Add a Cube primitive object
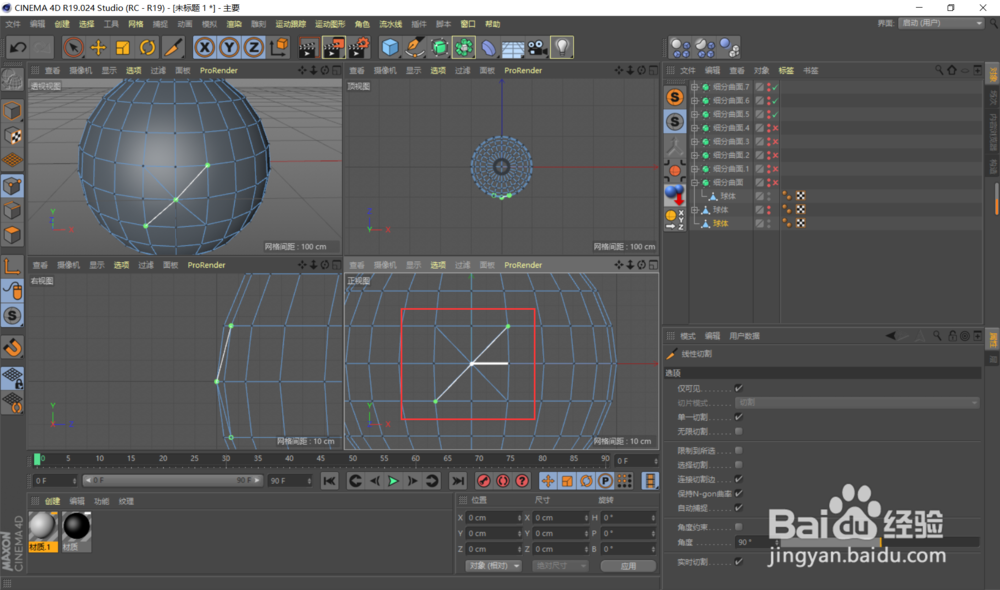1000x590 pixels. (x=390, y=47)
